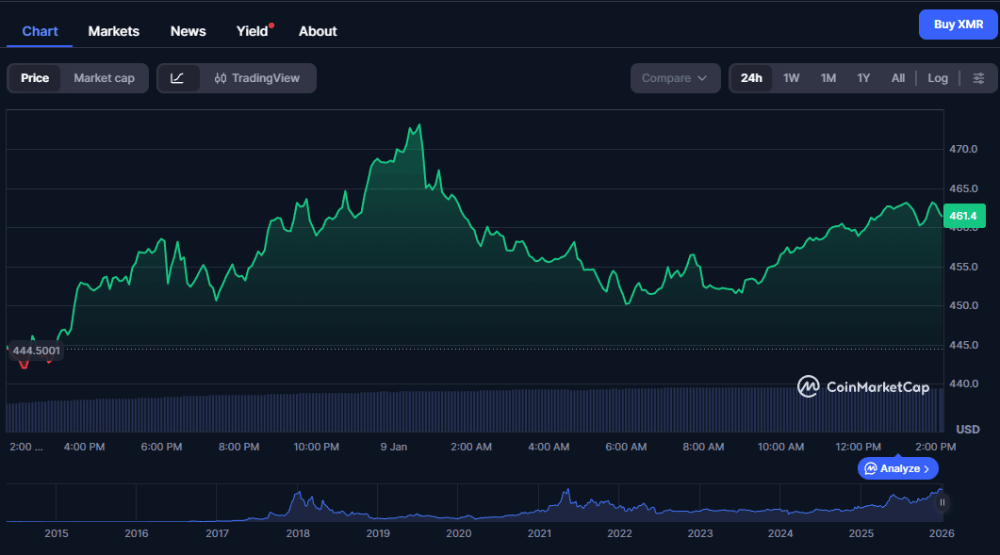Click the TradingView candlestick icon
1000x555 pixels.
coord(219,78)
